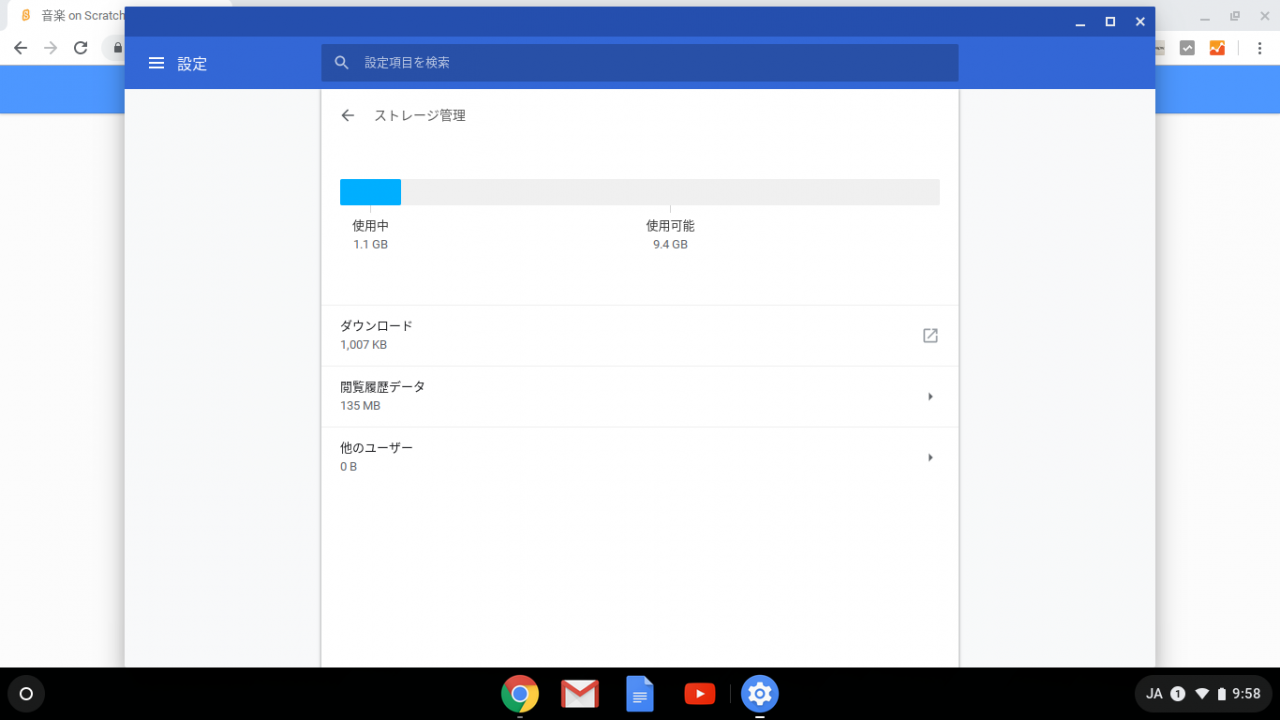This screenshot has width=1280, height=720.
Task: Launch YouTube from the shelf
Action: [700, 694]
